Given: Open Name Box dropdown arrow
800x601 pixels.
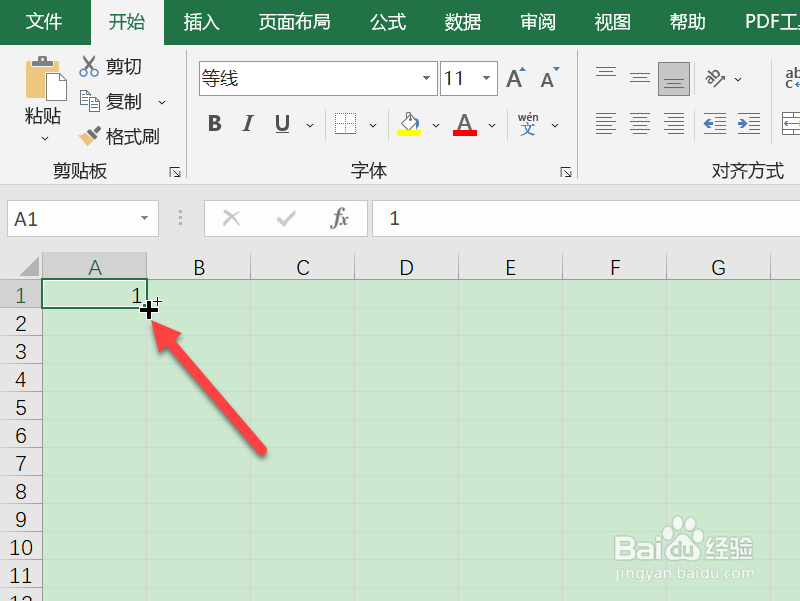Looking at the screenshot, I should (144, 218).
